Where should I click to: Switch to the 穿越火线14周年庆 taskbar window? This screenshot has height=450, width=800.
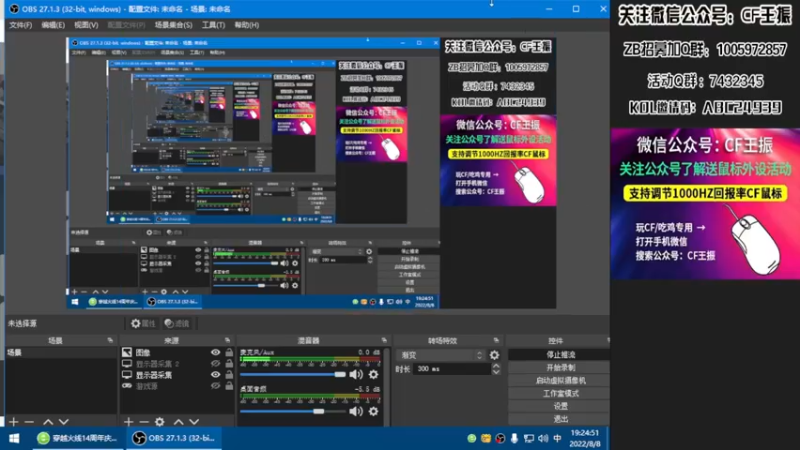click(78, 438)
